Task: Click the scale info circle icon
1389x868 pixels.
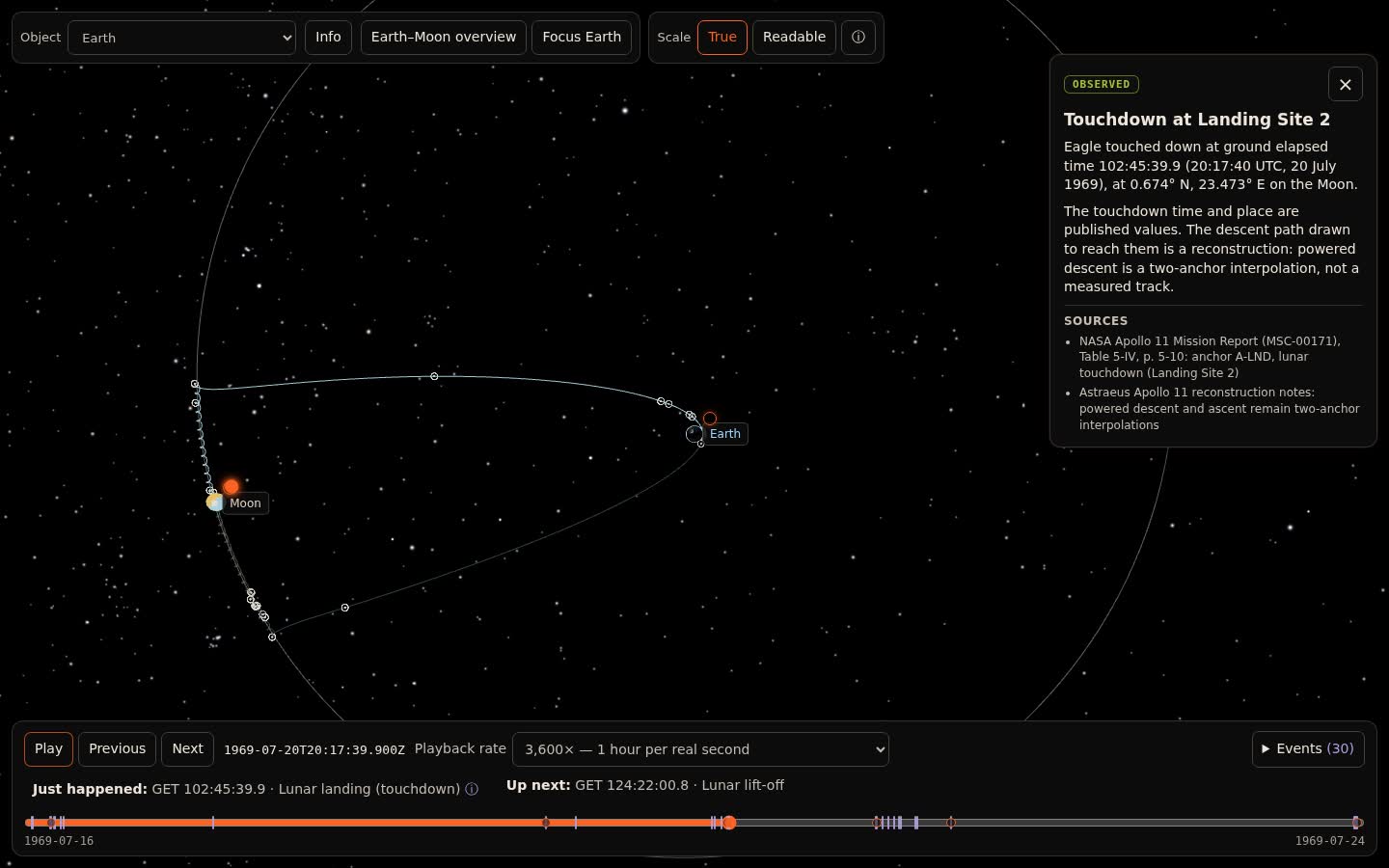Action: pos(858,38)
